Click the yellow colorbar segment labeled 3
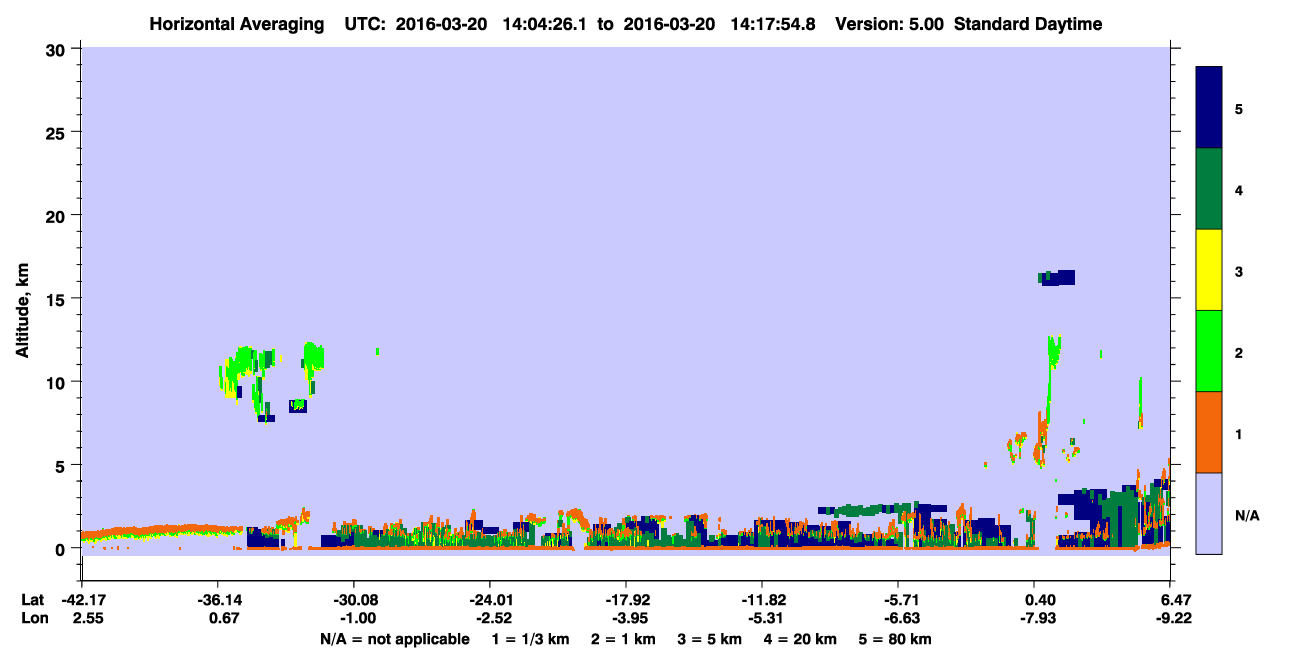 pyautogui.click(x=1209, y=270)
